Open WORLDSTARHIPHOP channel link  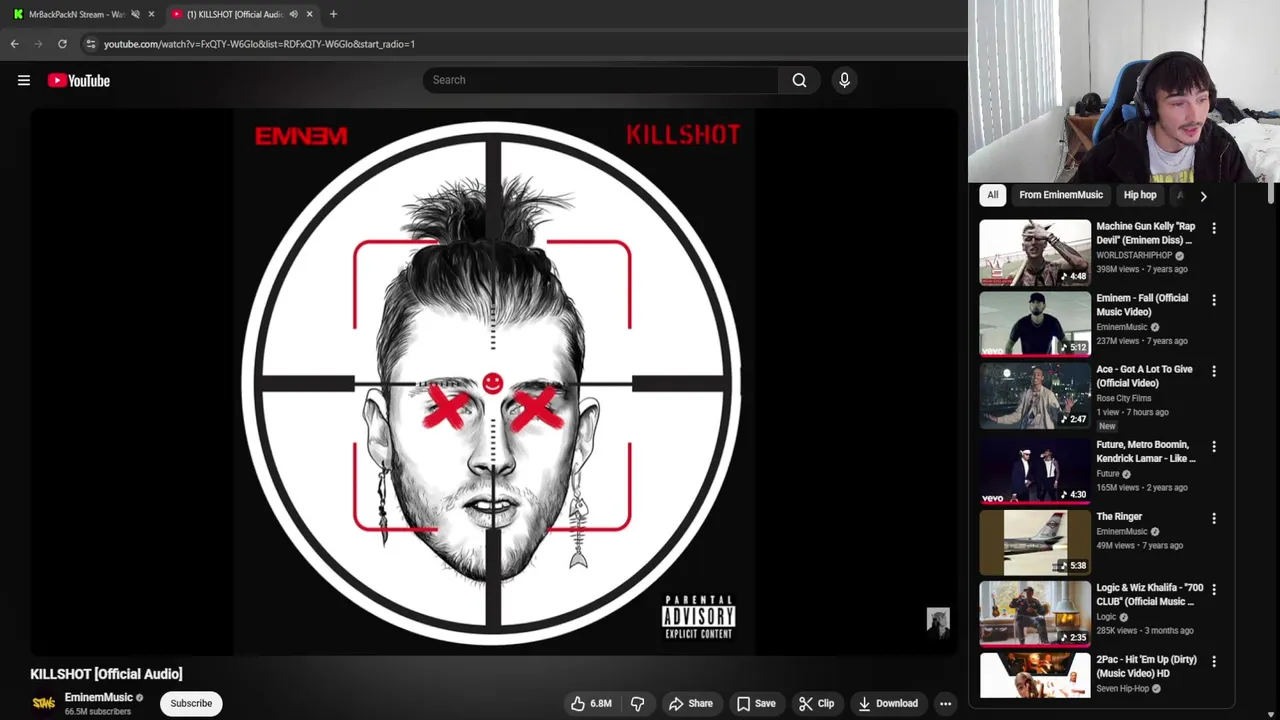[1134, 255]
